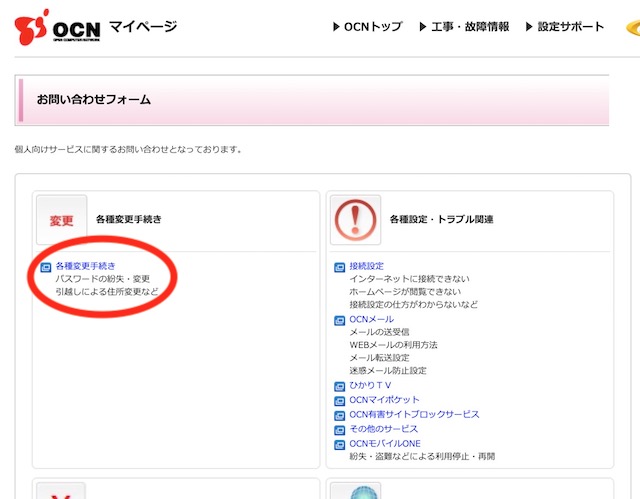This screenshot has width=640, height=499.
Task: Open the ひかりTV link
Action: pos(370,385)
